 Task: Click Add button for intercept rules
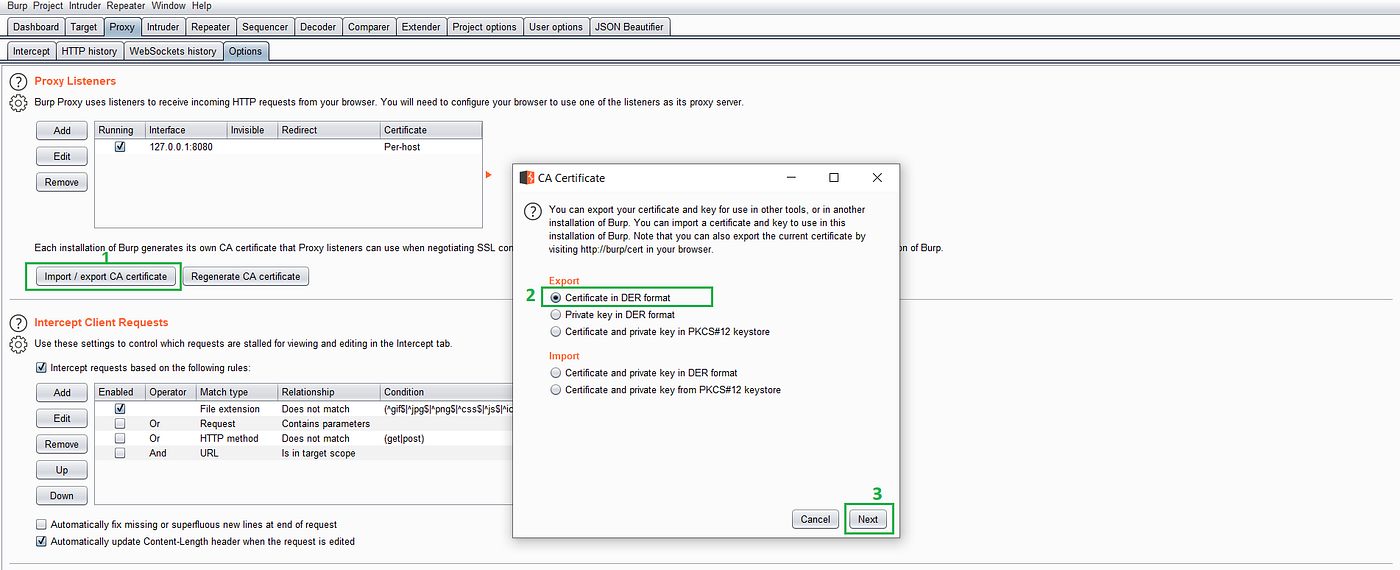[x=62, y=393]
